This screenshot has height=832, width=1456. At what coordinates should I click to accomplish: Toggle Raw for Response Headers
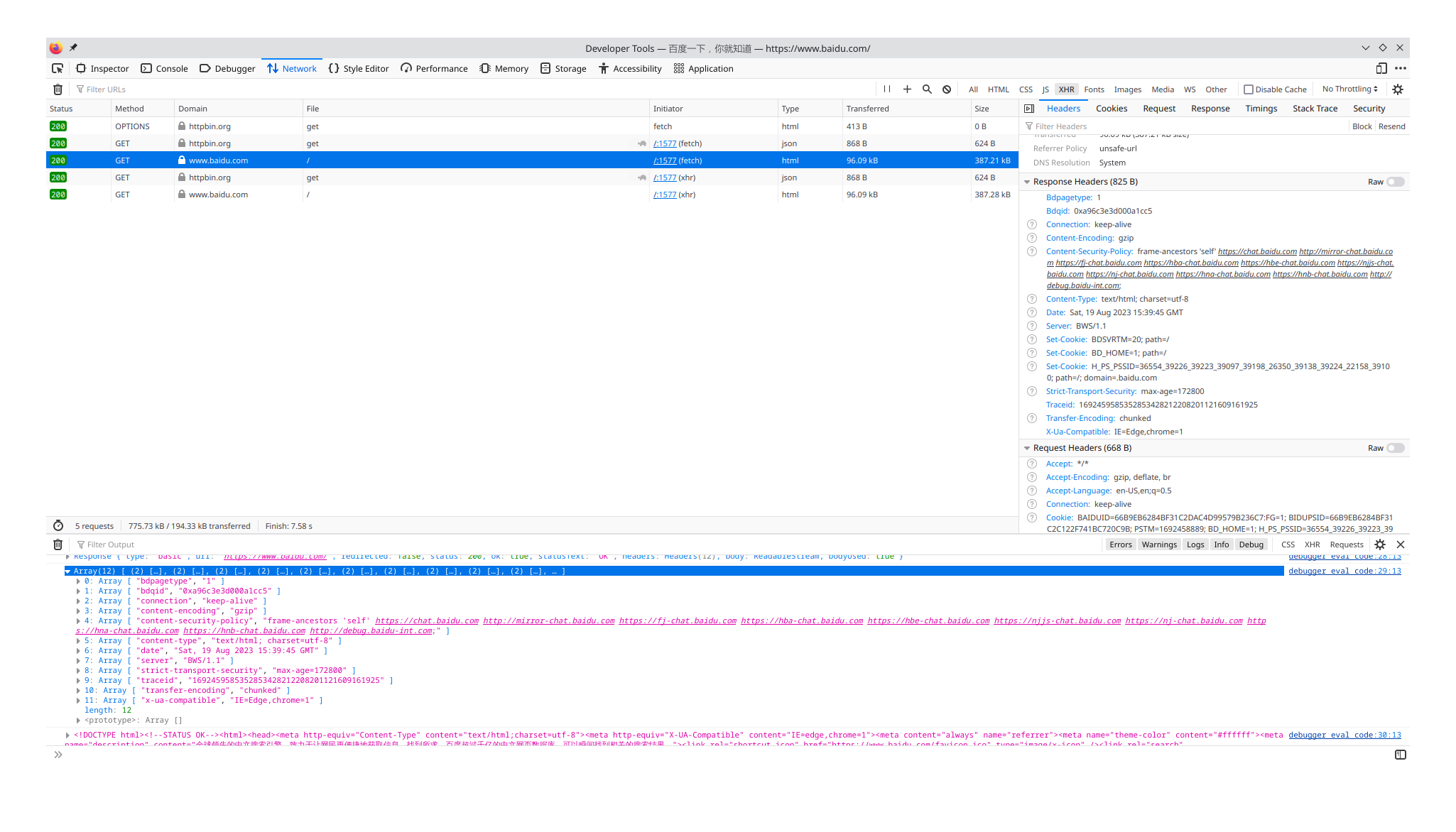tap(1395, 182)
